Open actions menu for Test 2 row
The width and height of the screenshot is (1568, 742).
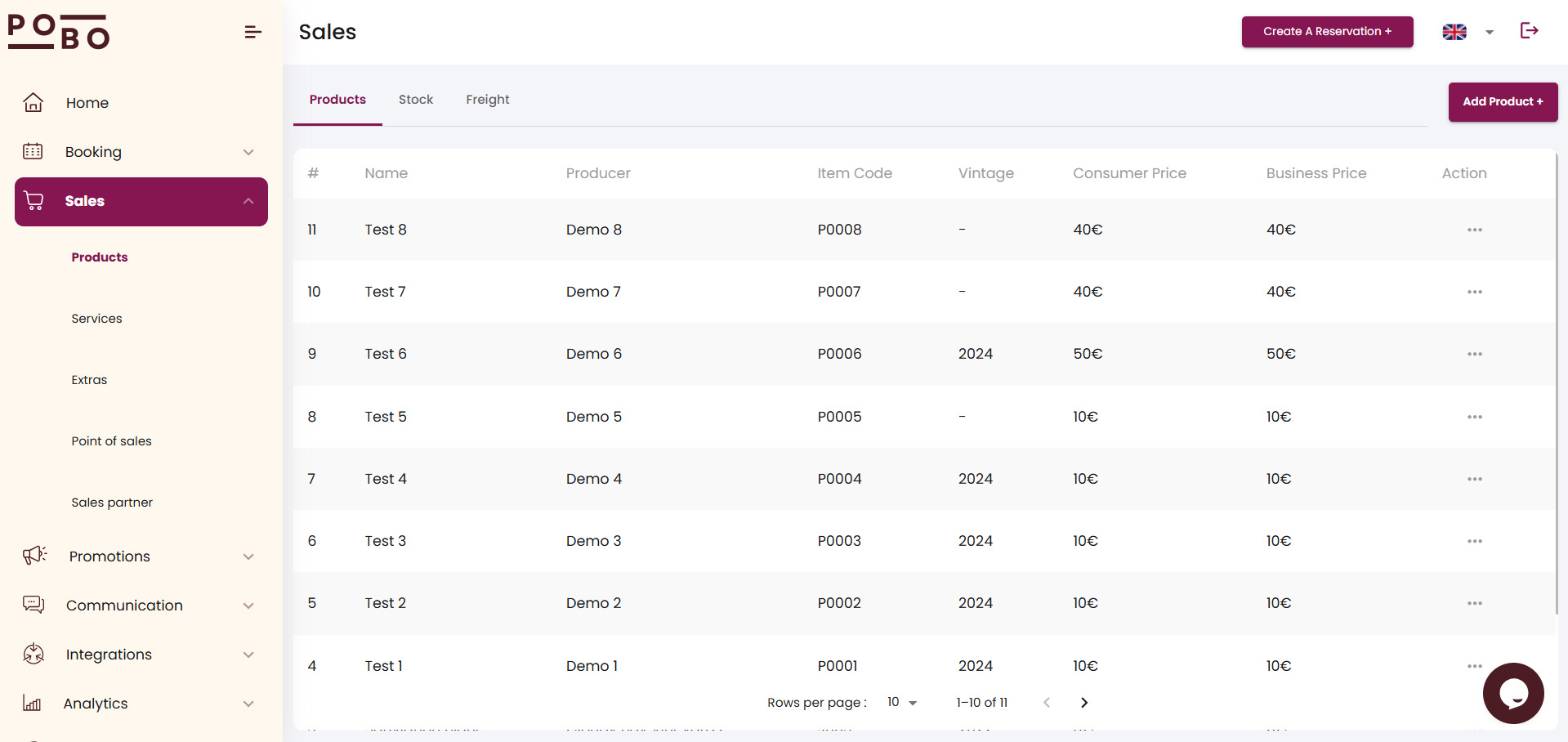click(1474, 603)
